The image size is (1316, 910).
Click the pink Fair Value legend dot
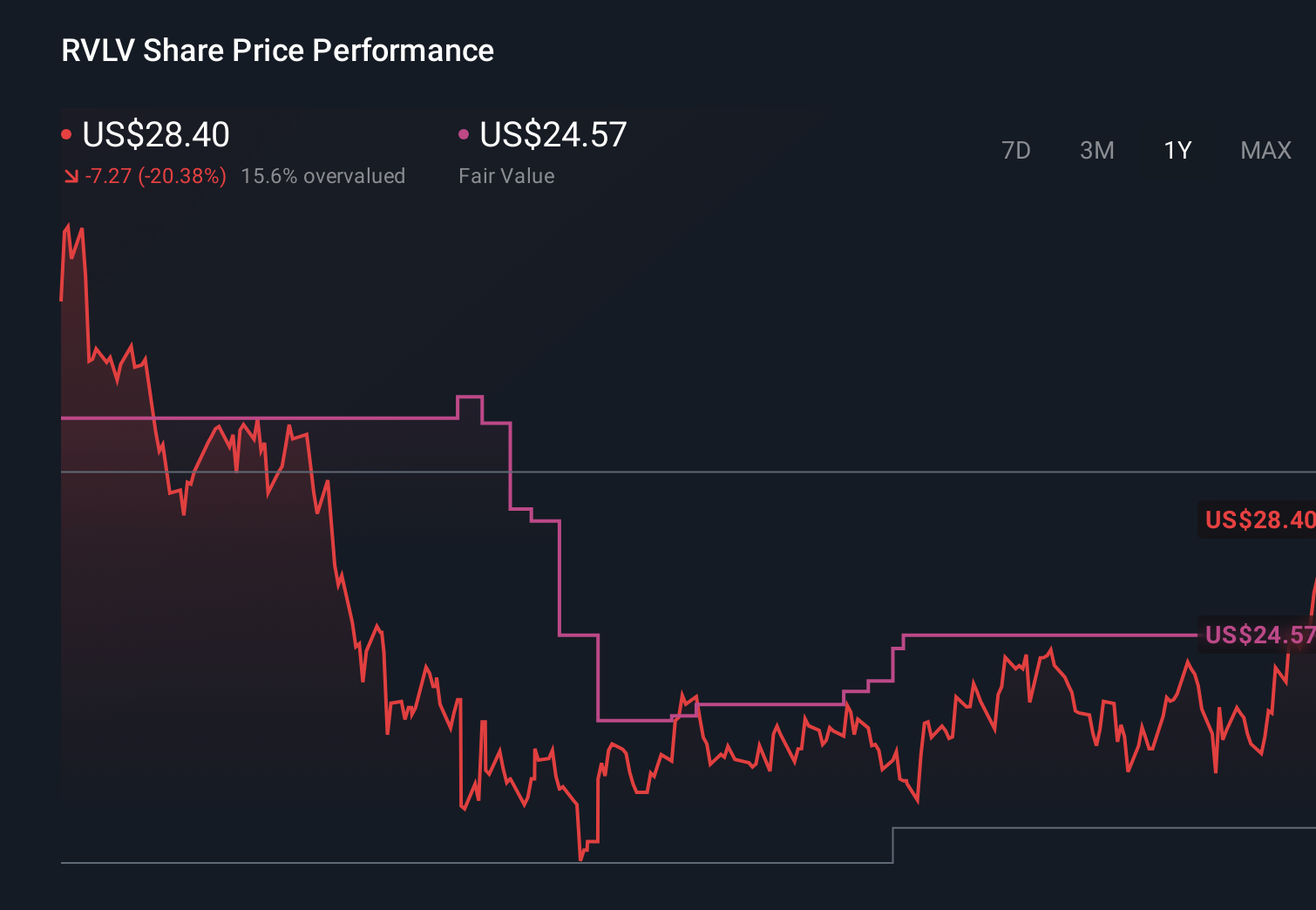pos(465,133)
